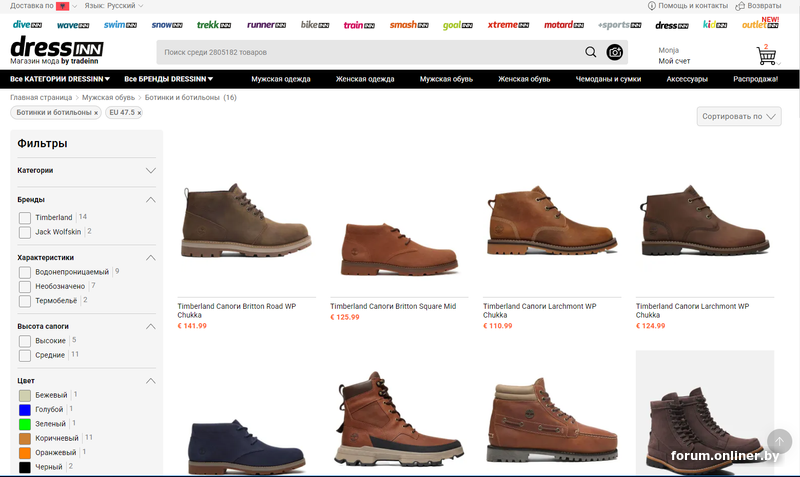Open the Сортировать по dropdown
Screen dimensions: 800x477
pyautogui.click(x=739, y=116)
